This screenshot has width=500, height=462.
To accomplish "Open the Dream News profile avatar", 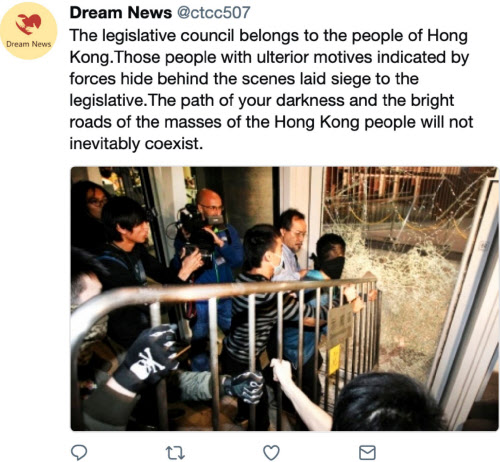I will pyautogui.click(x=29, y=31).
